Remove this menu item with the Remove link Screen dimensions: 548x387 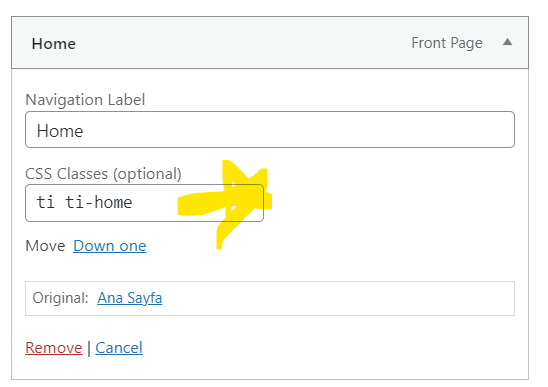[x=53, y=348]
